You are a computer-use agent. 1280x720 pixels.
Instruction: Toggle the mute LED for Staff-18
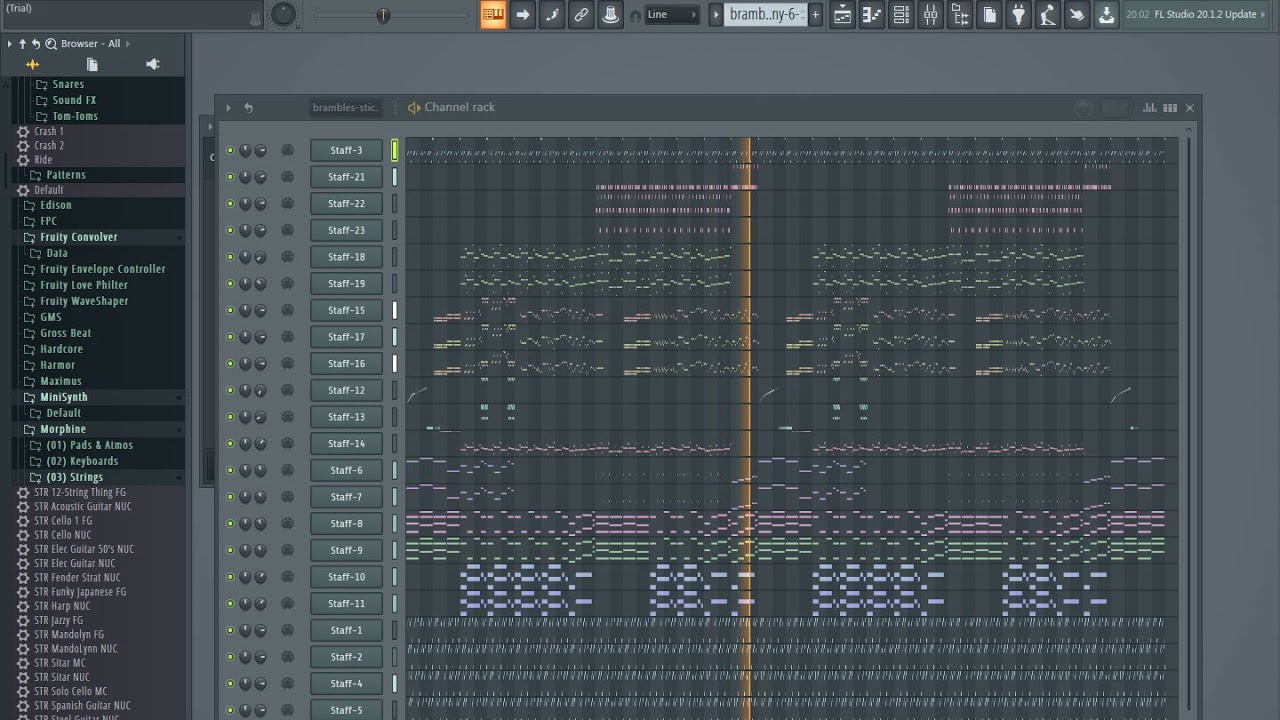[x=230, y=257]
